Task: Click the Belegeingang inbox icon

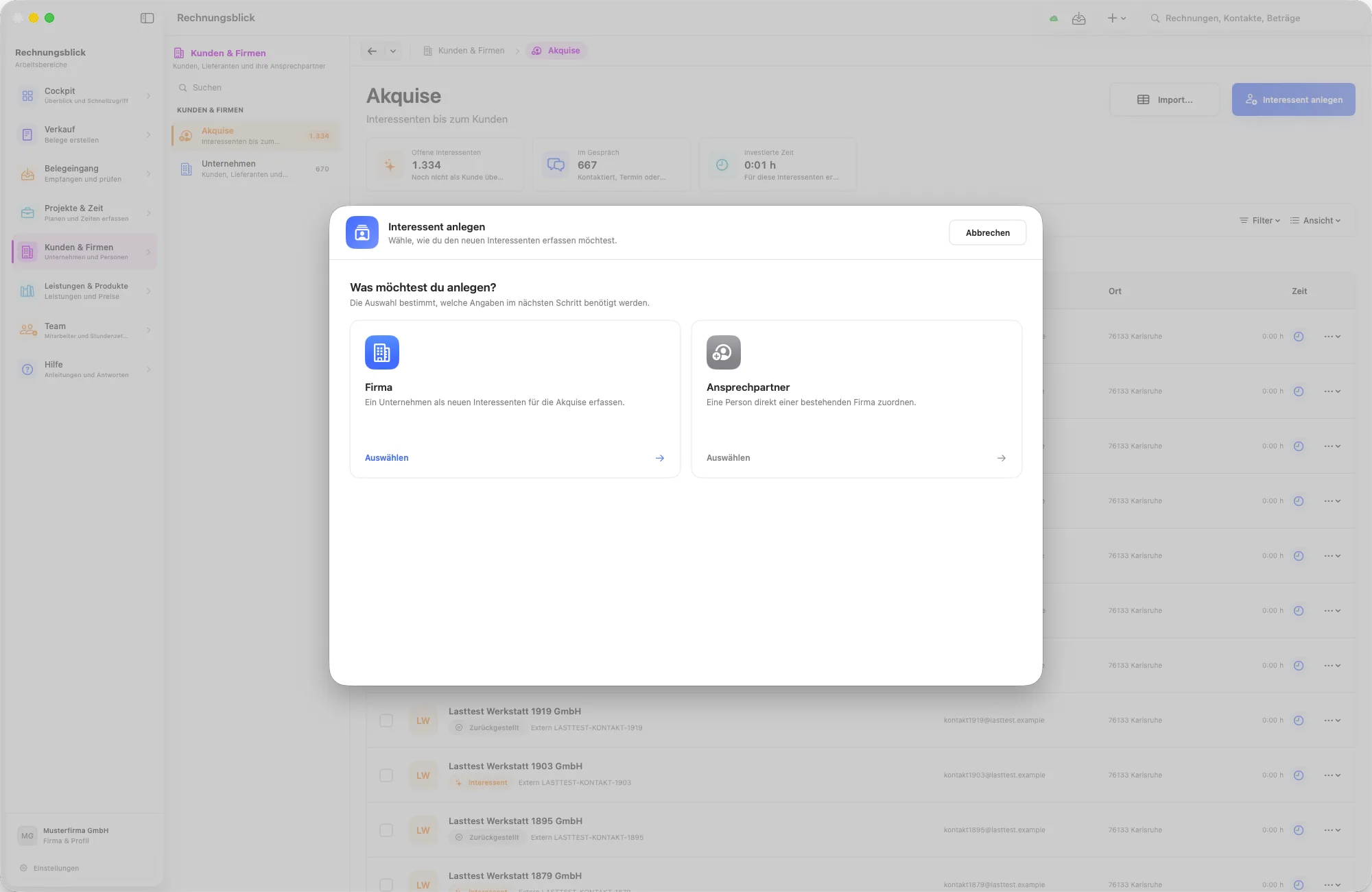Action: click(27, 174)
